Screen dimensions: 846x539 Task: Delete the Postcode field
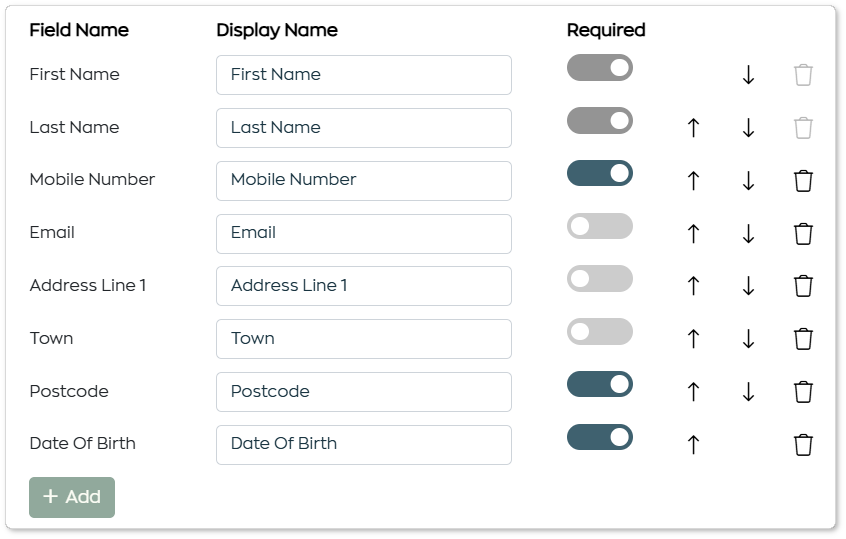click(803, 392)
